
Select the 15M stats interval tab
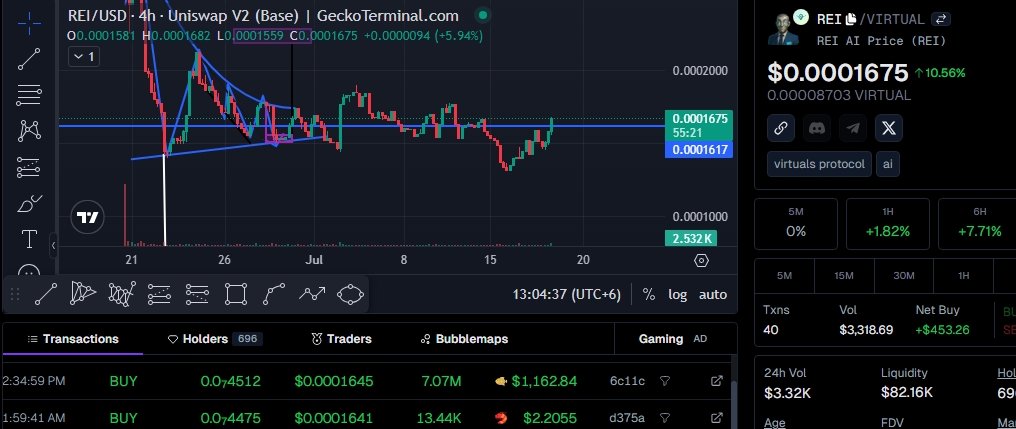coord(844,275)
